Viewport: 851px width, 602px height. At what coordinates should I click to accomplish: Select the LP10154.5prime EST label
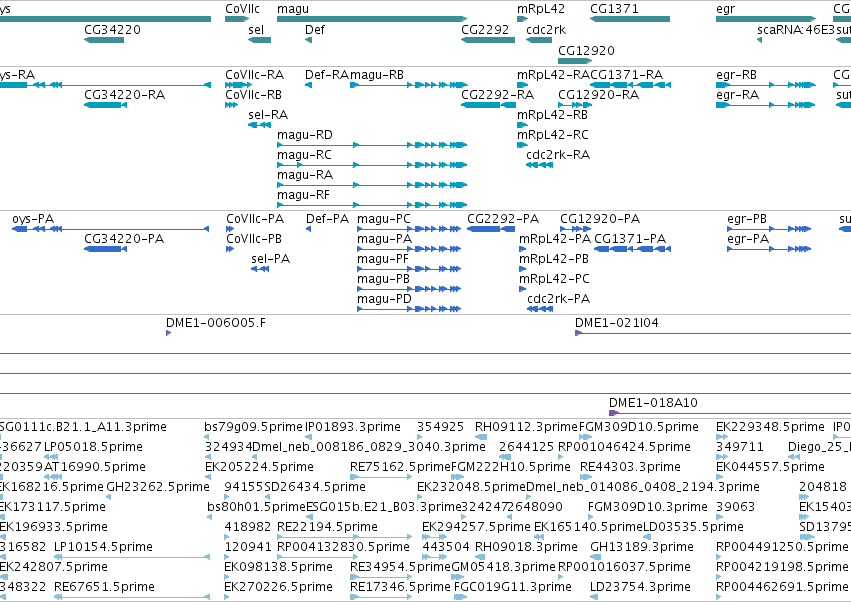[103, 547]
